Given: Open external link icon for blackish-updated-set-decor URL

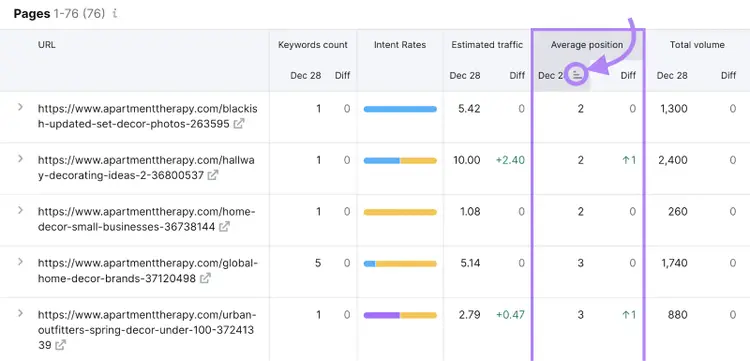Looking at the screenshot, I should click(238, 124).
